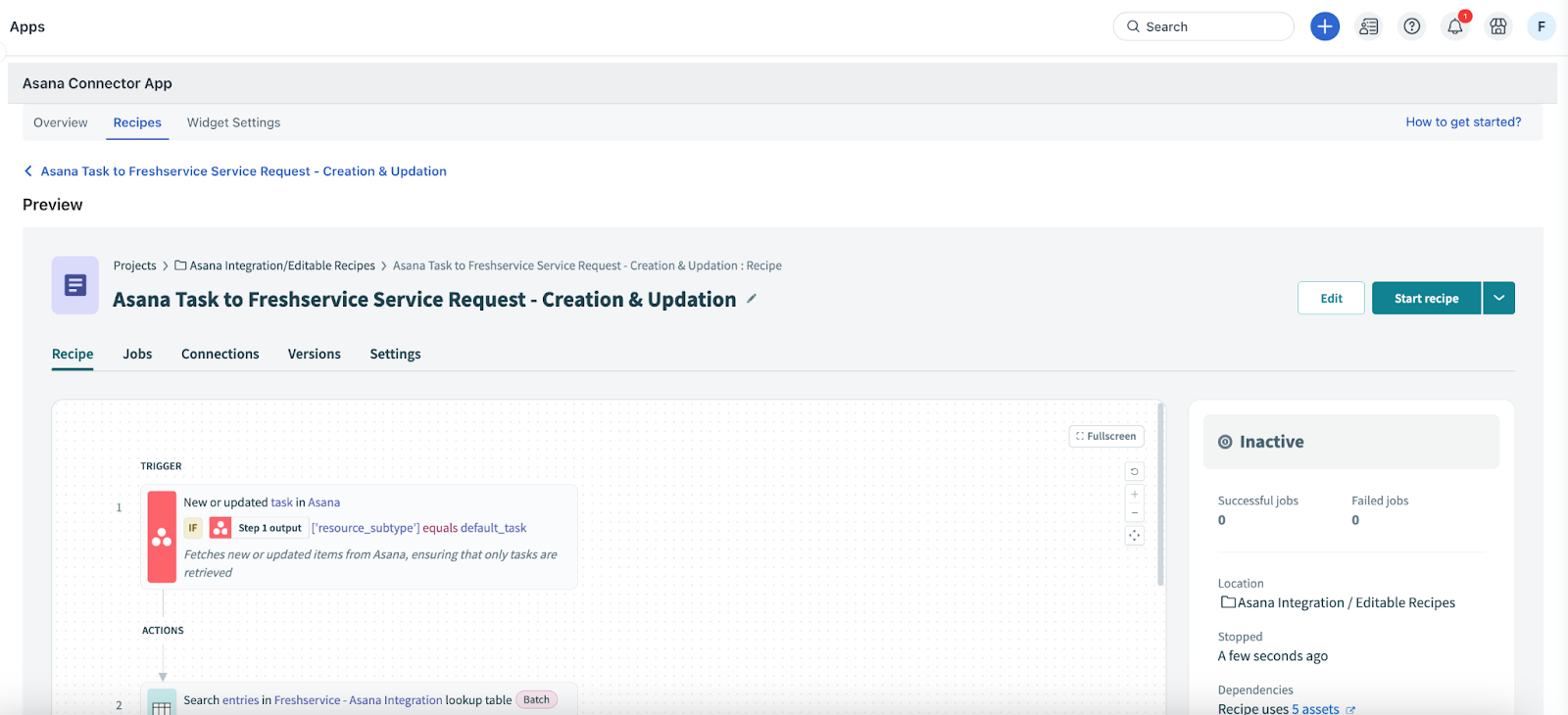
Task: Click the recipe document icon
Action: (x=75, y=285)
